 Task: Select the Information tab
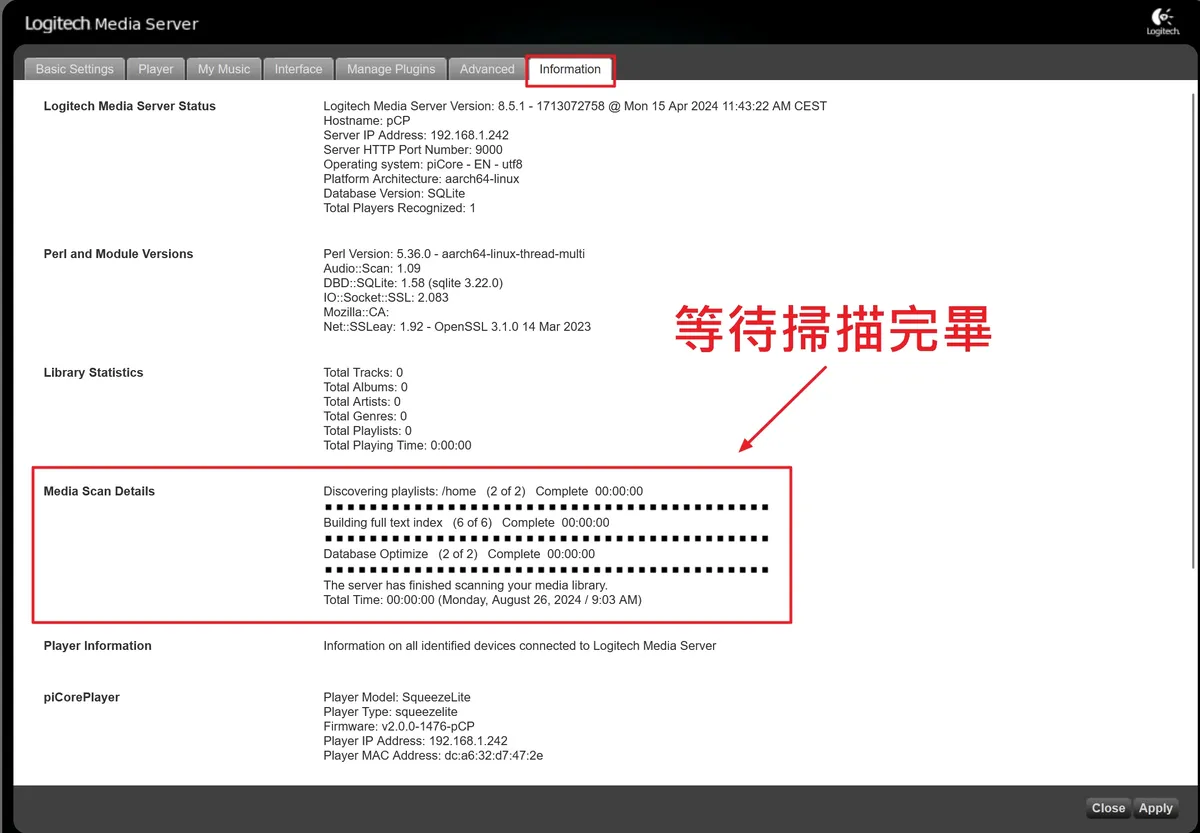tap(570, 69)
